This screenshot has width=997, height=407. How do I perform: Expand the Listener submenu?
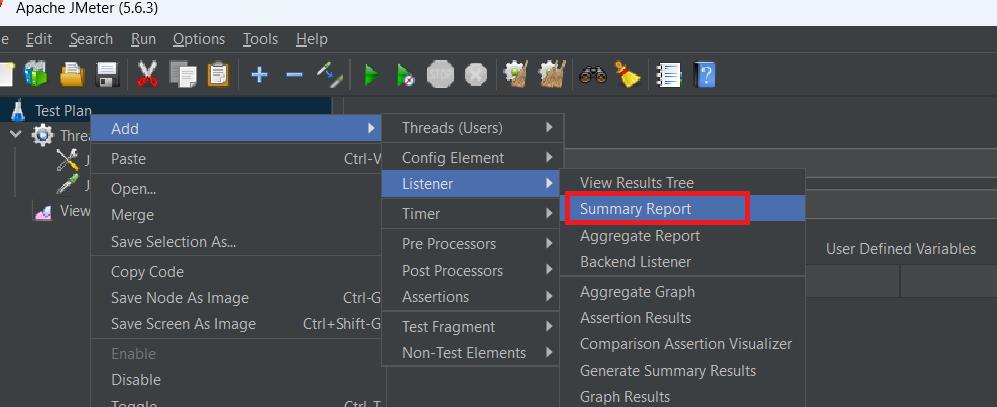coord(472,184)
